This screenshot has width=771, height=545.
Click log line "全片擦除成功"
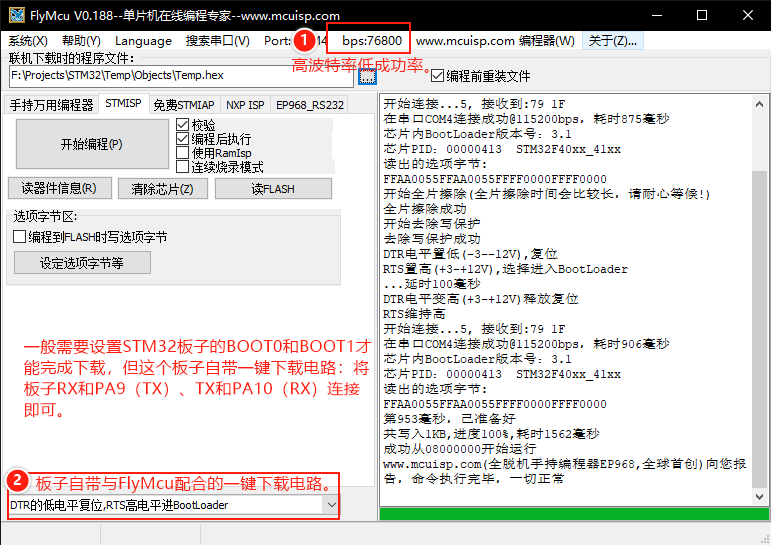(425, 209)
